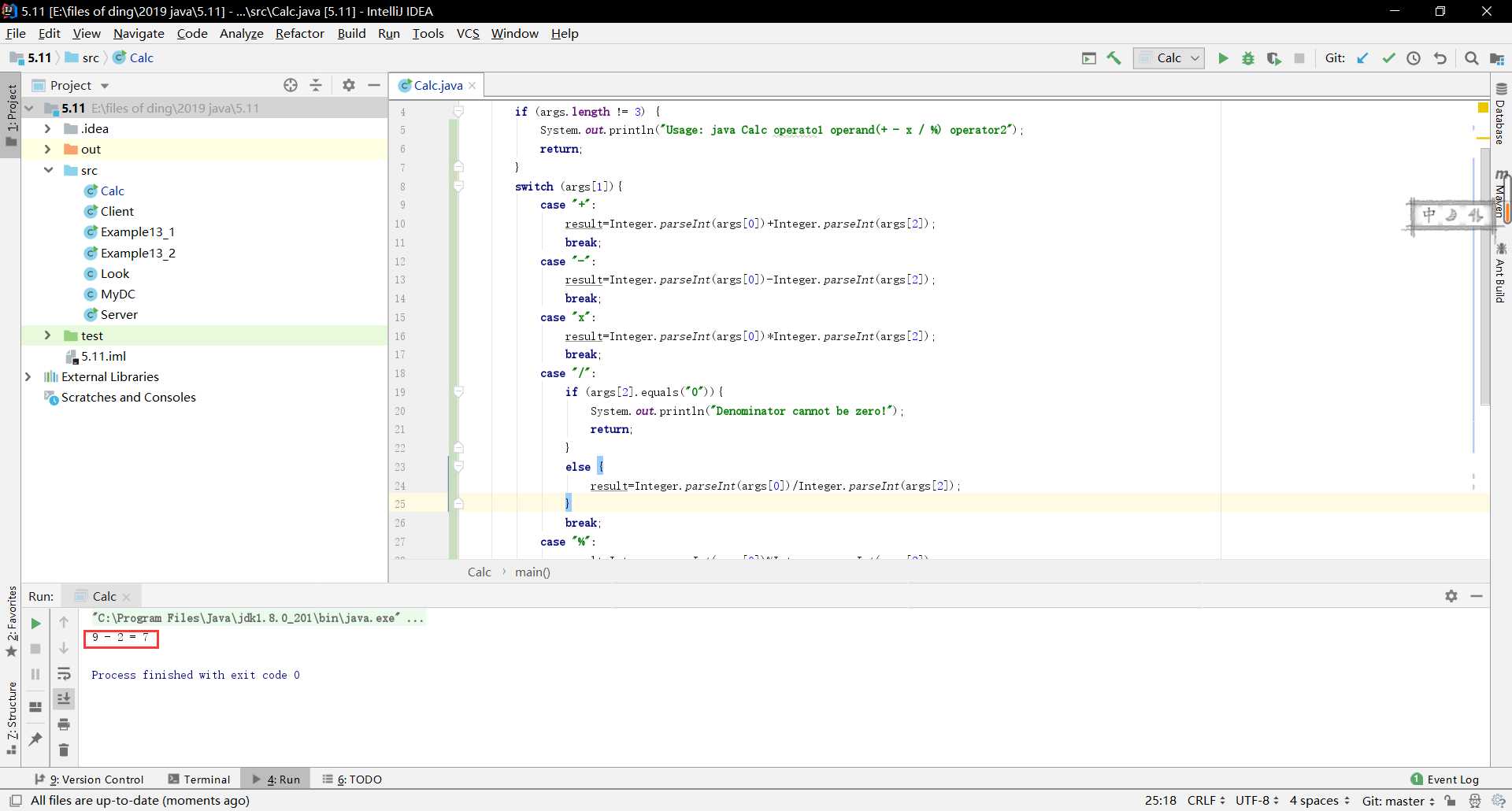Collapse all in Project panel
This screenshot has width=1512, height=811.
pos(316,85)
